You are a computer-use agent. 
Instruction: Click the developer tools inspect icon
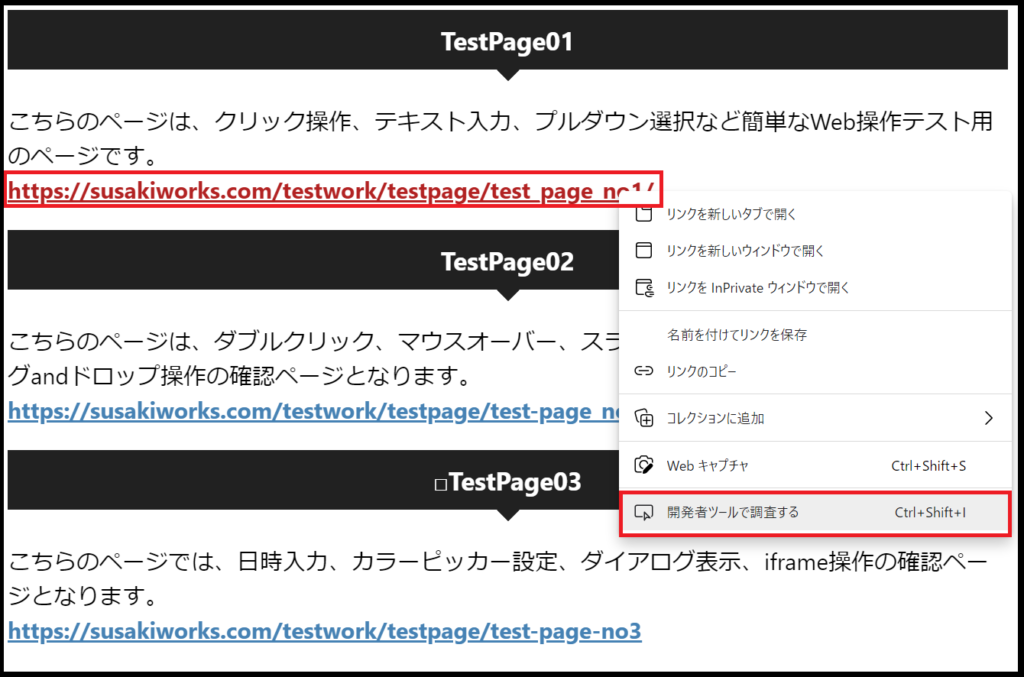[x=644, y=512]
